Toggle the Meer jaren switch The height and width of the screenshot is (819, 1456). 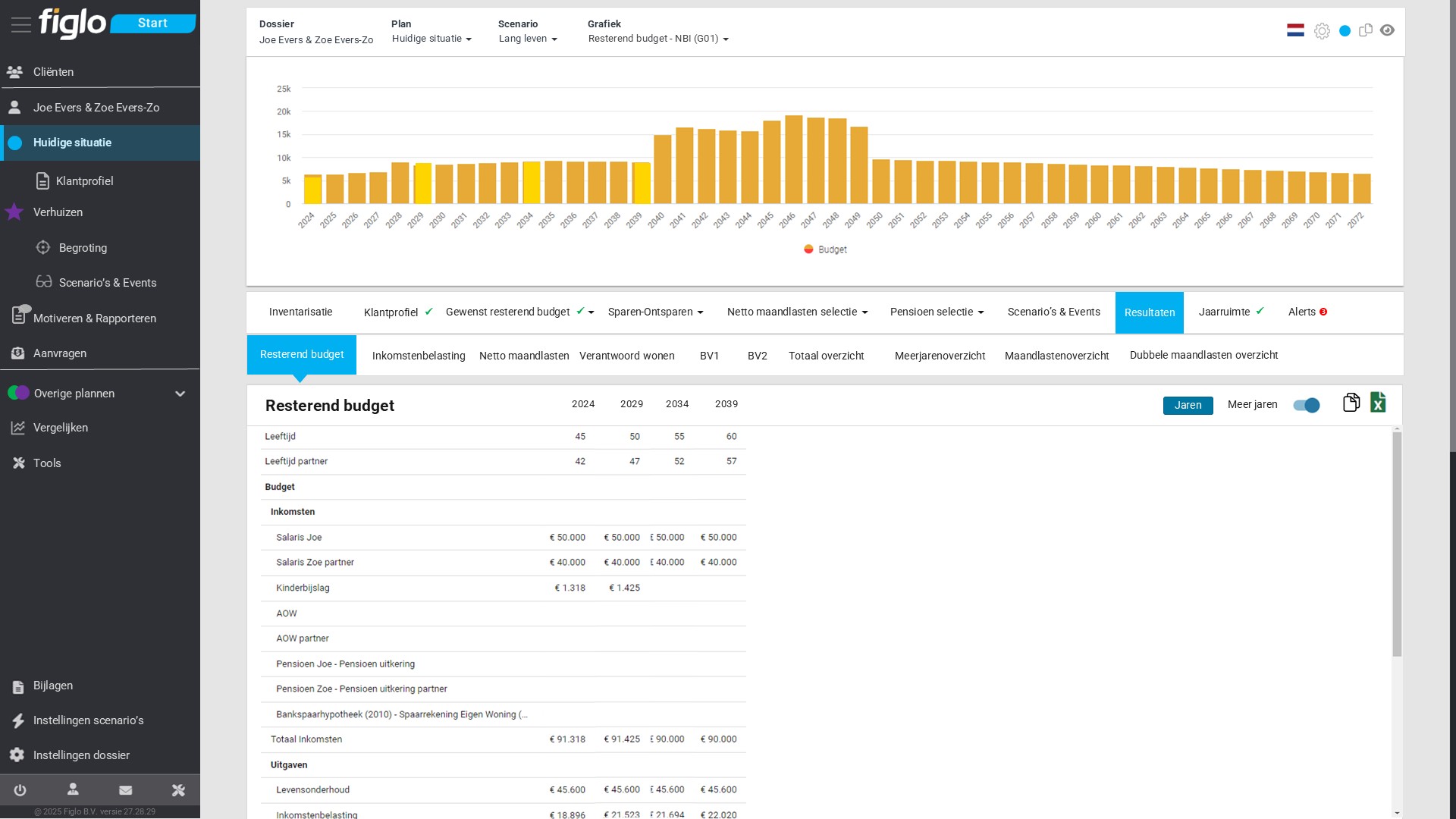pyautogui.click(x=1306, y=405)
